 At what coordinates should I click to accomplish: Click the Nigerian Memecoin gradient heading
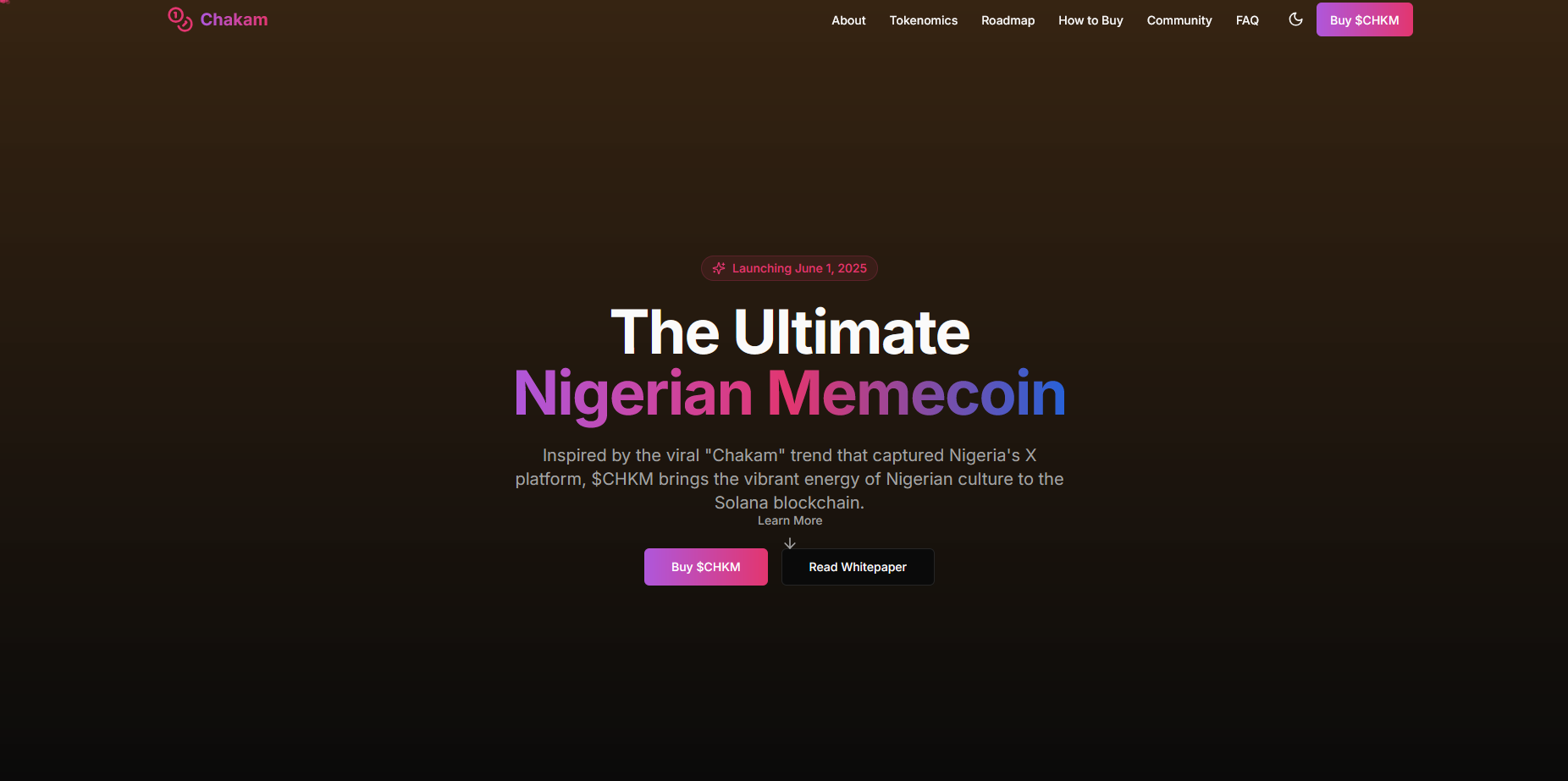tap(790, 393)
